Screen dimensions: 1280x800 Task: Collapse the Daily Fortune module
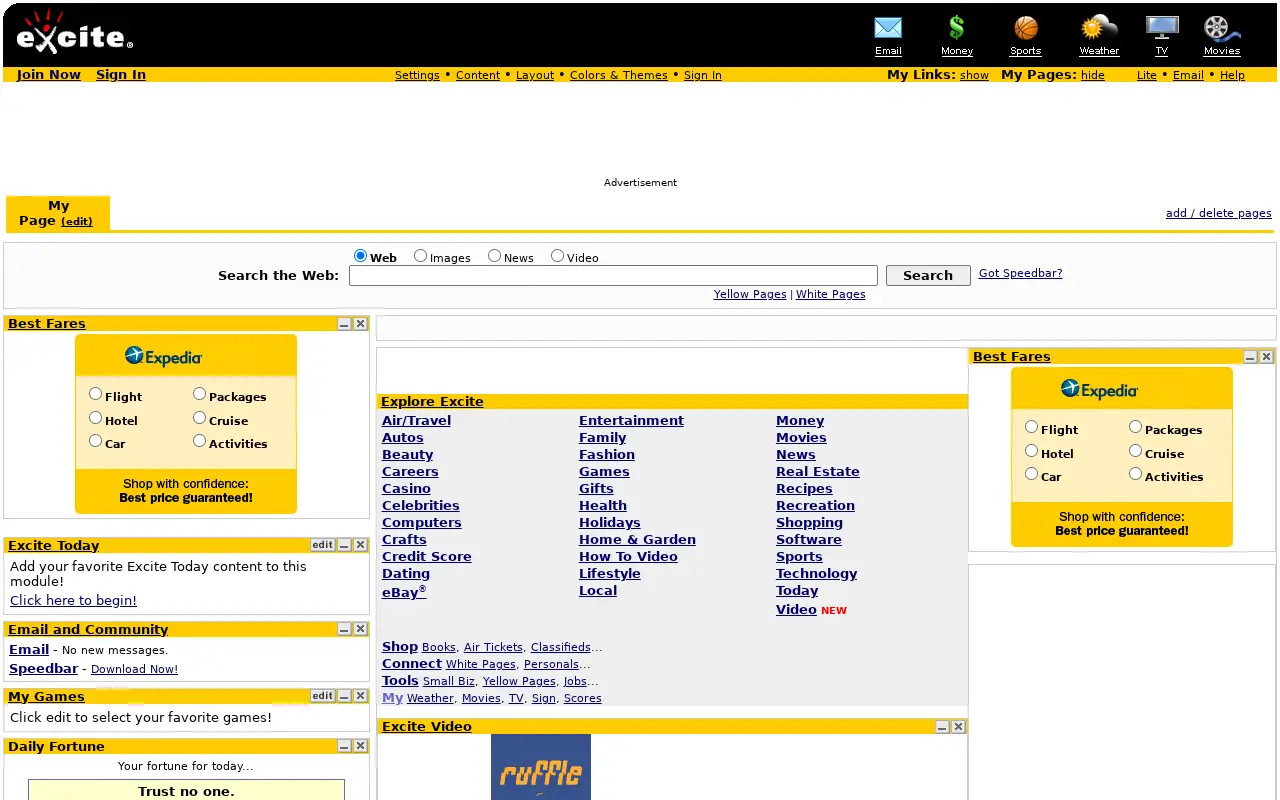point(344,746)
